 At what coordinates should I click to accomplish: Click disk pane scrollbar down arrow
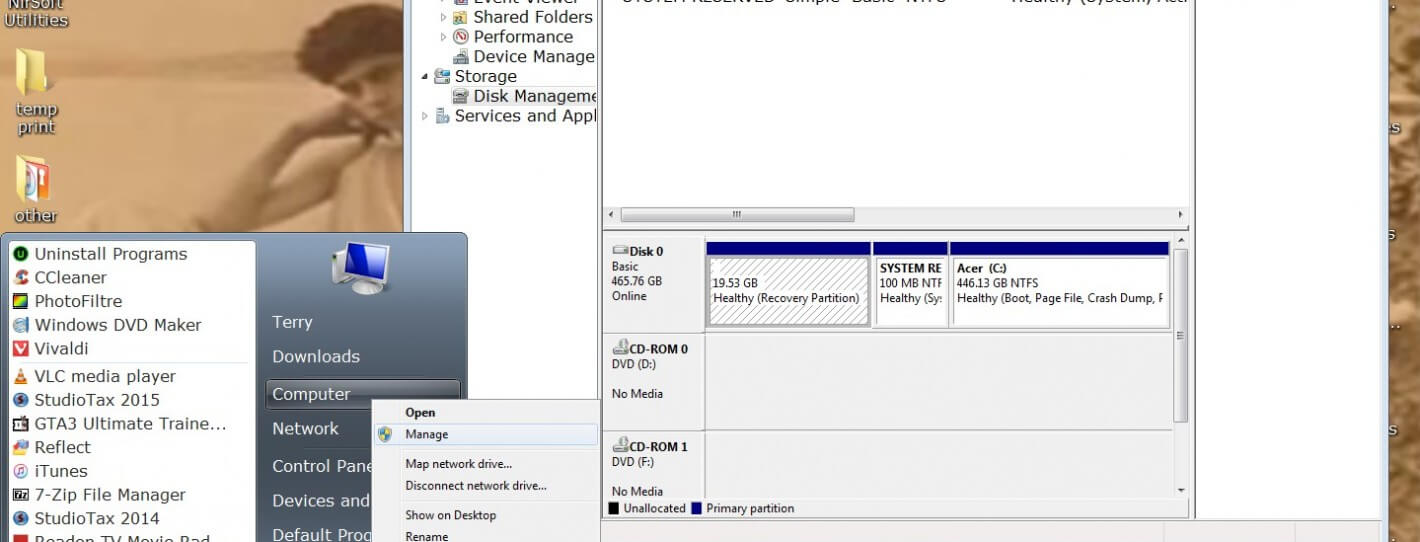(1181, 491)
